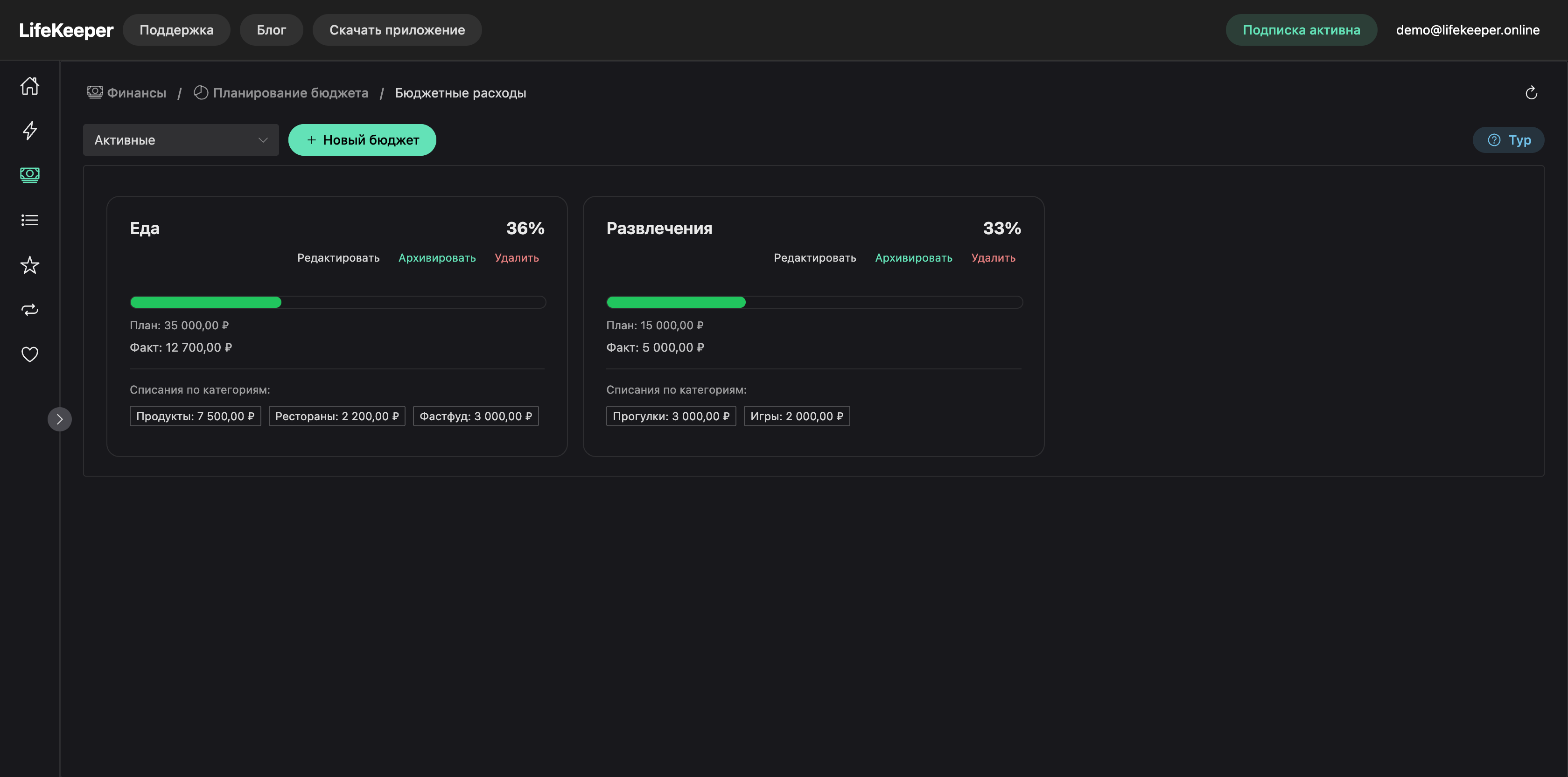Open the demo@lifekeeper.online account menu

point(1468,30)
